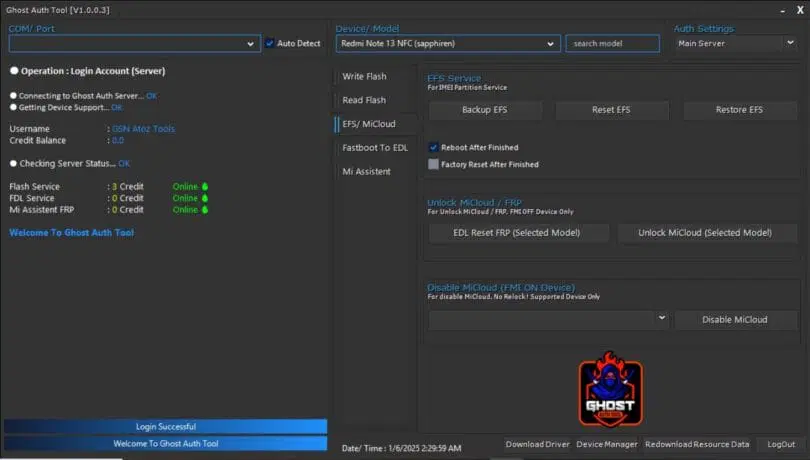This screenshot has width=810, height=460.
Task: Click the Flash Service 3 Credit value
Action: coord(128,187)
